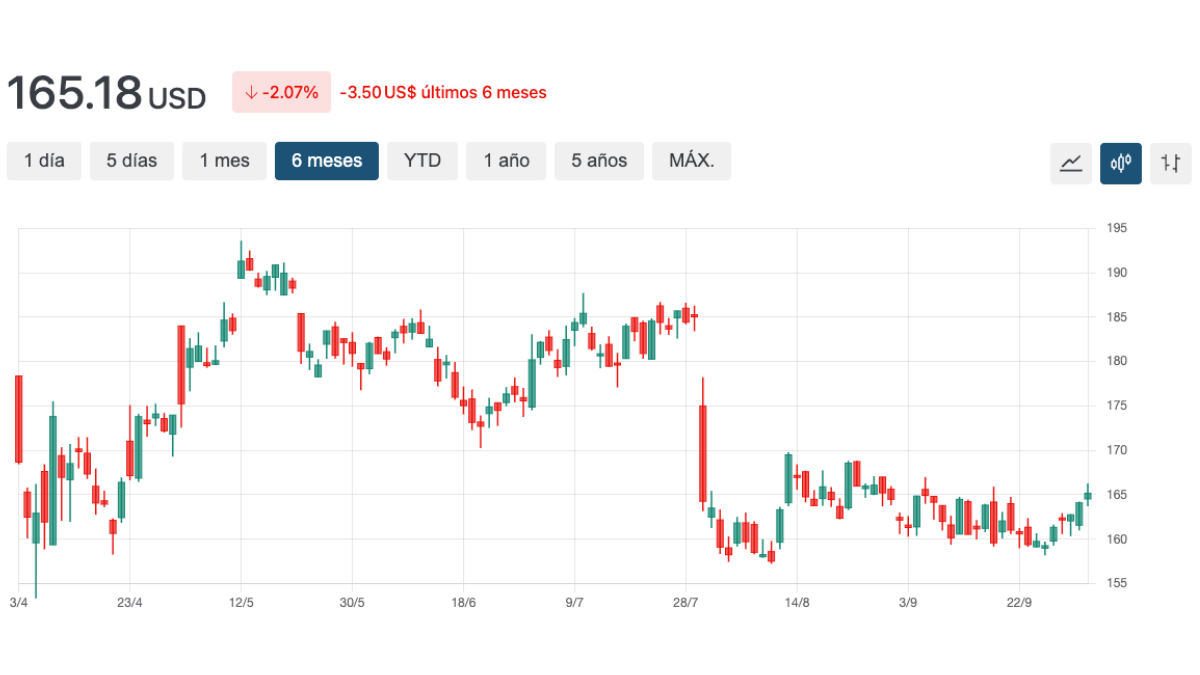
Task: Click the down arrow in the -2.07% badge
Action: 250,93
